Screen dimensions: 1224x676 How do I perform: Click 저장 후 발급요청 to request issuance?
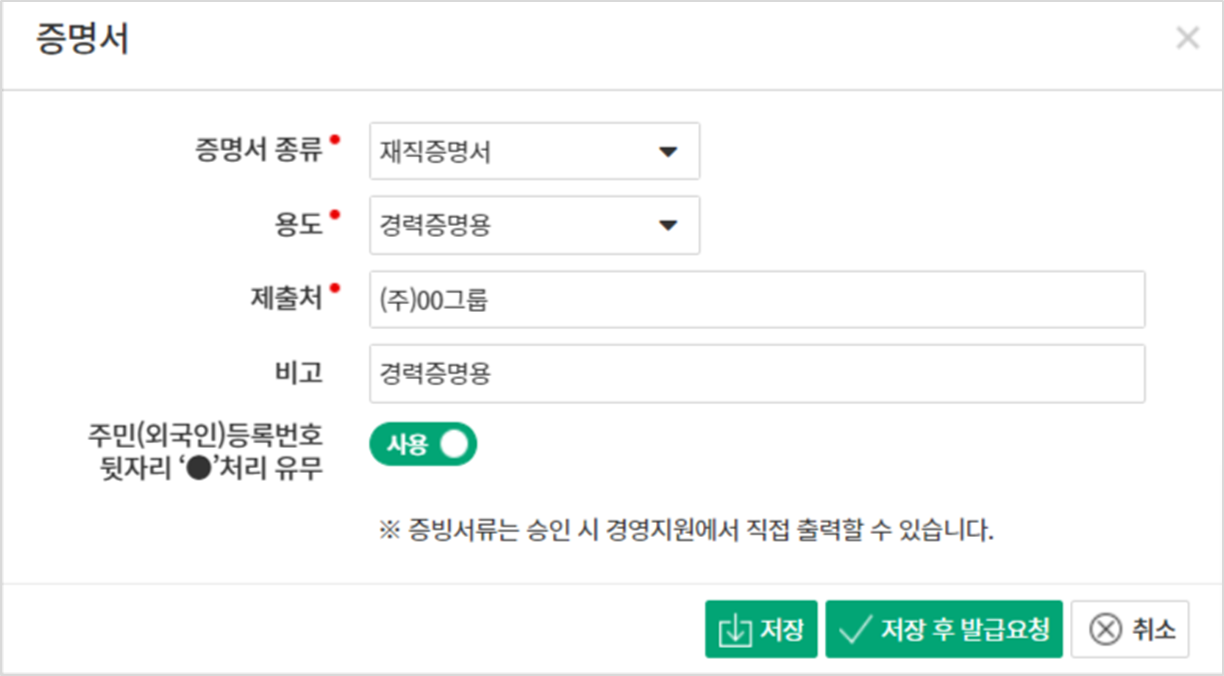(x=944, y=628)
